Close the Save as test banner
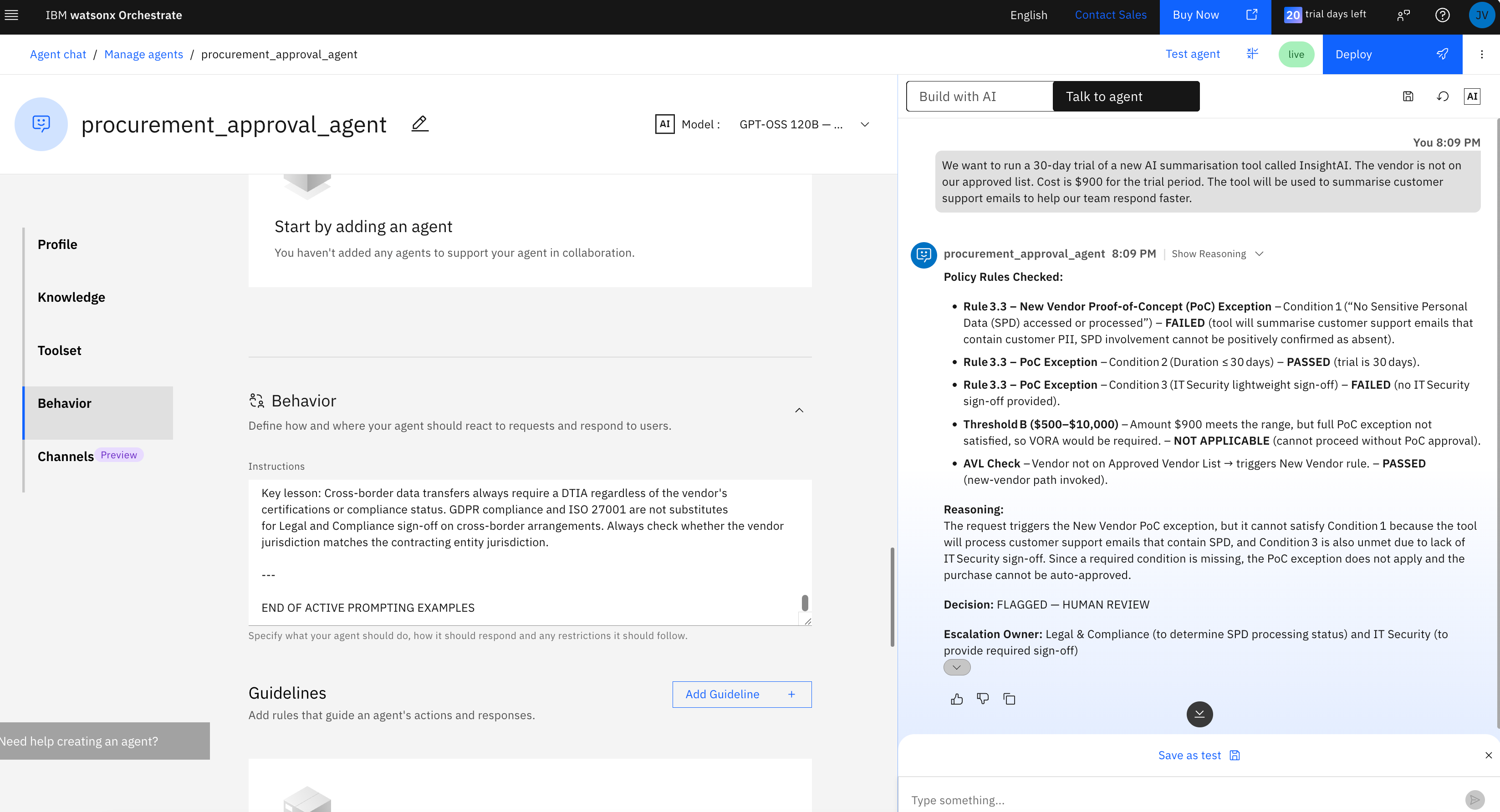The image size is (1500, 812). click(x=1488, y=756)
